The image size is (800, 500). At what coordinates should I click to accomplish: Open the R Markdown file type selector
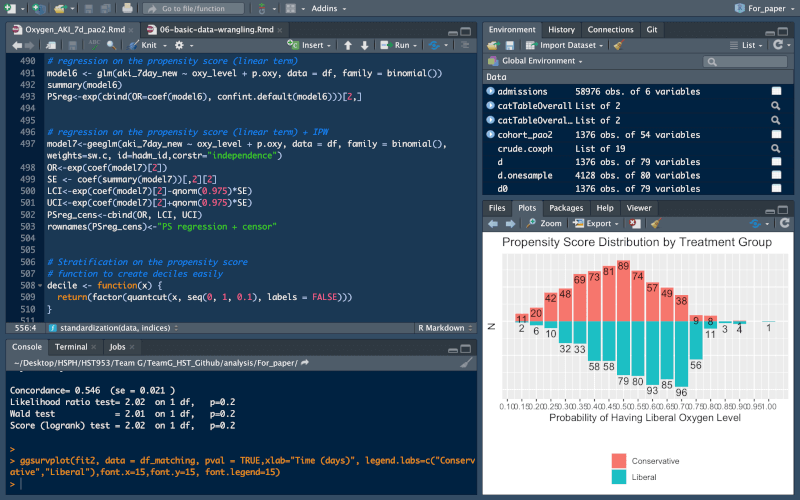tap(445, 328)
